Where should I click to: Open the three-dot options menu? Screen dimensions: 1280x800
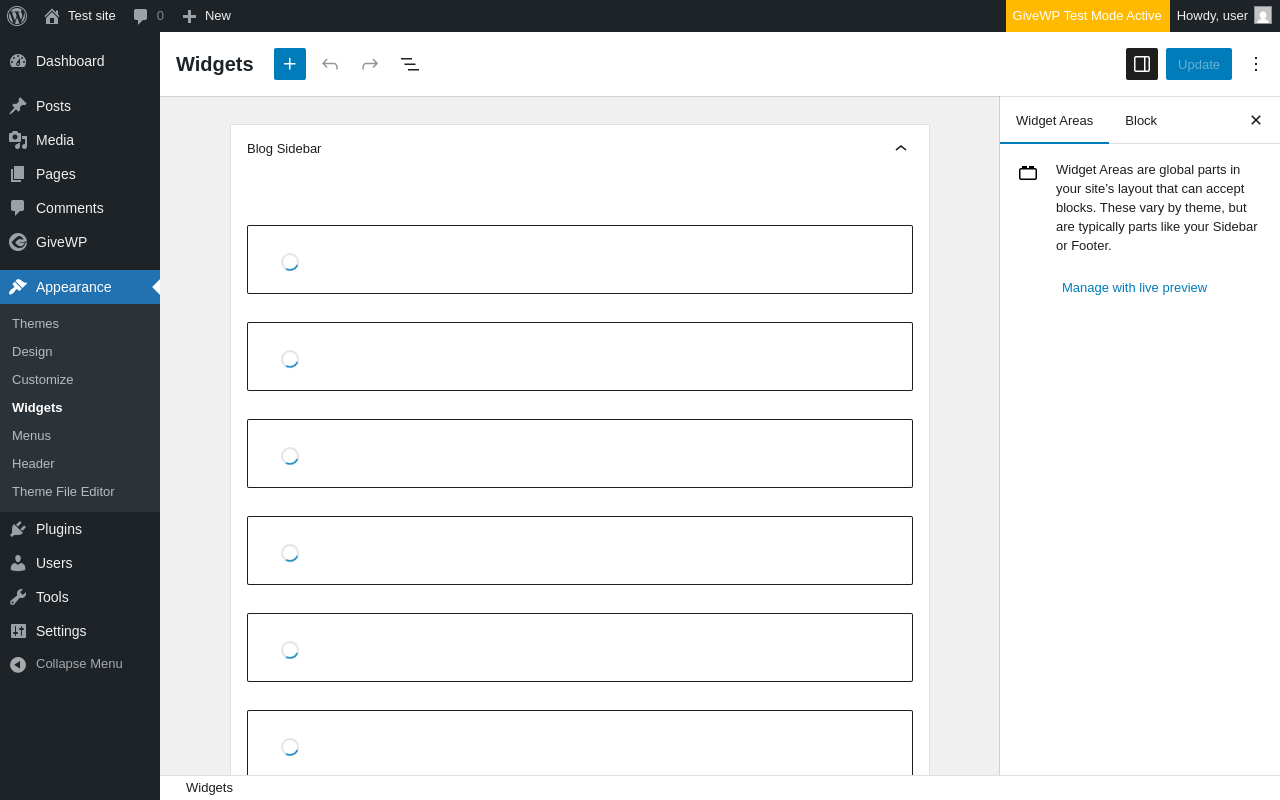point(1256,64)
